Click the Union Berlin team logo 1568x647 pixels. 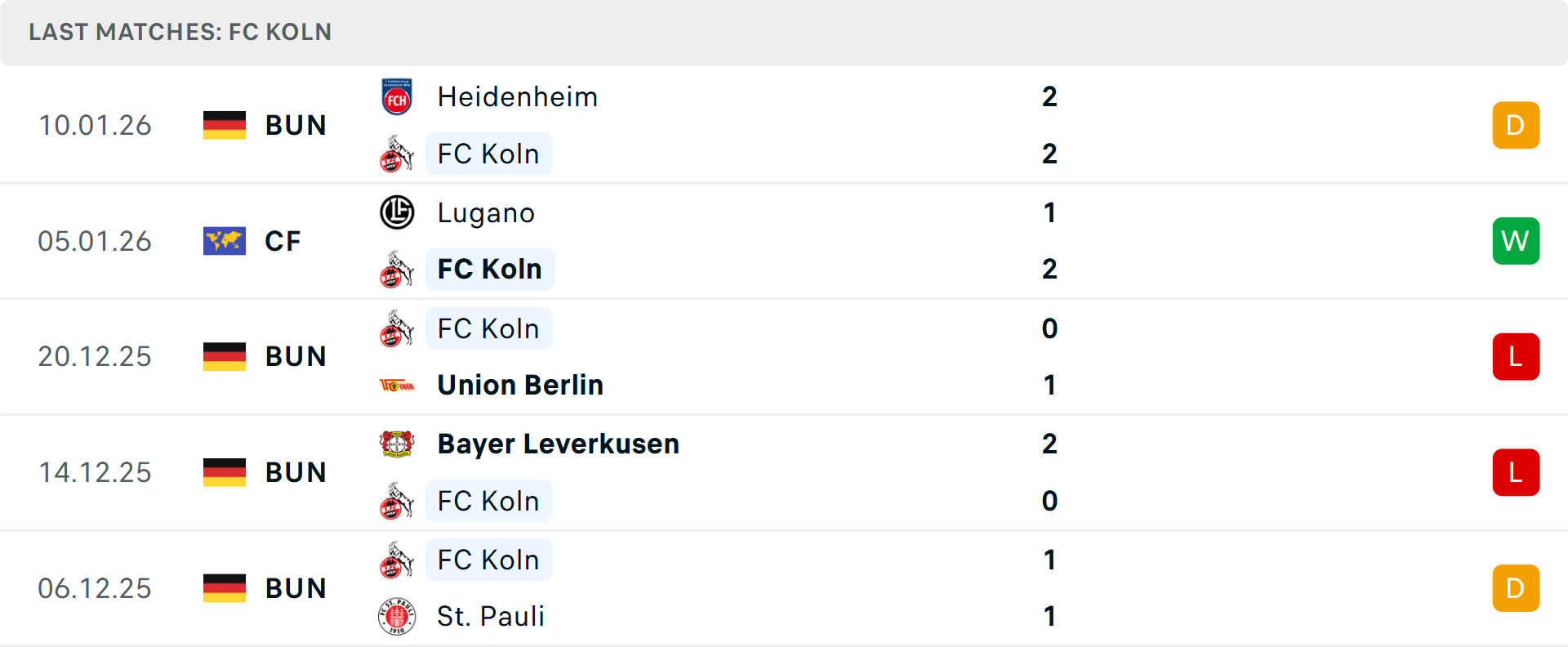[397, 385]
